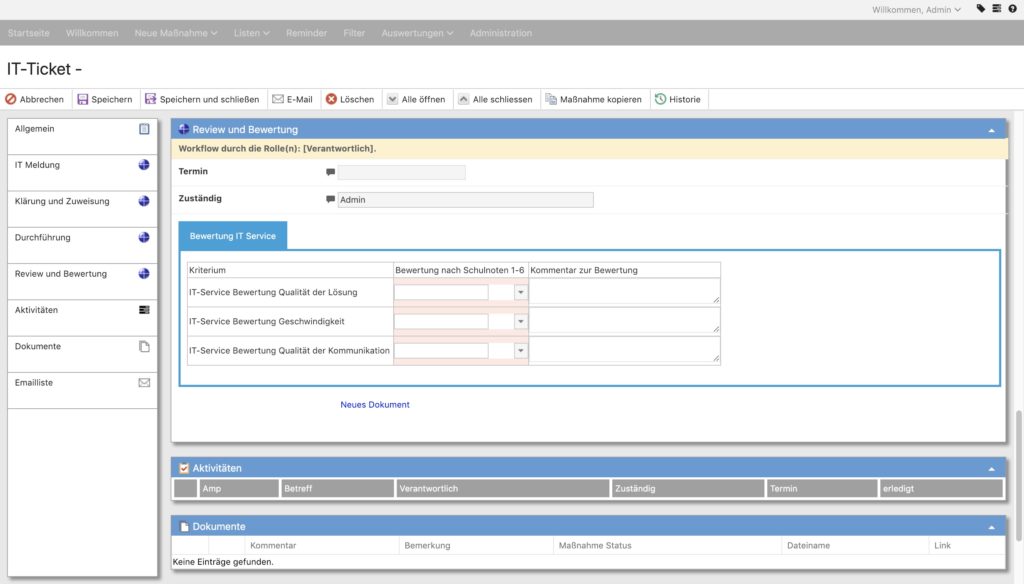Viewport: 1024px width, 584px height.
Task: Open the list icon in top bar
Action: click(997, 8)
